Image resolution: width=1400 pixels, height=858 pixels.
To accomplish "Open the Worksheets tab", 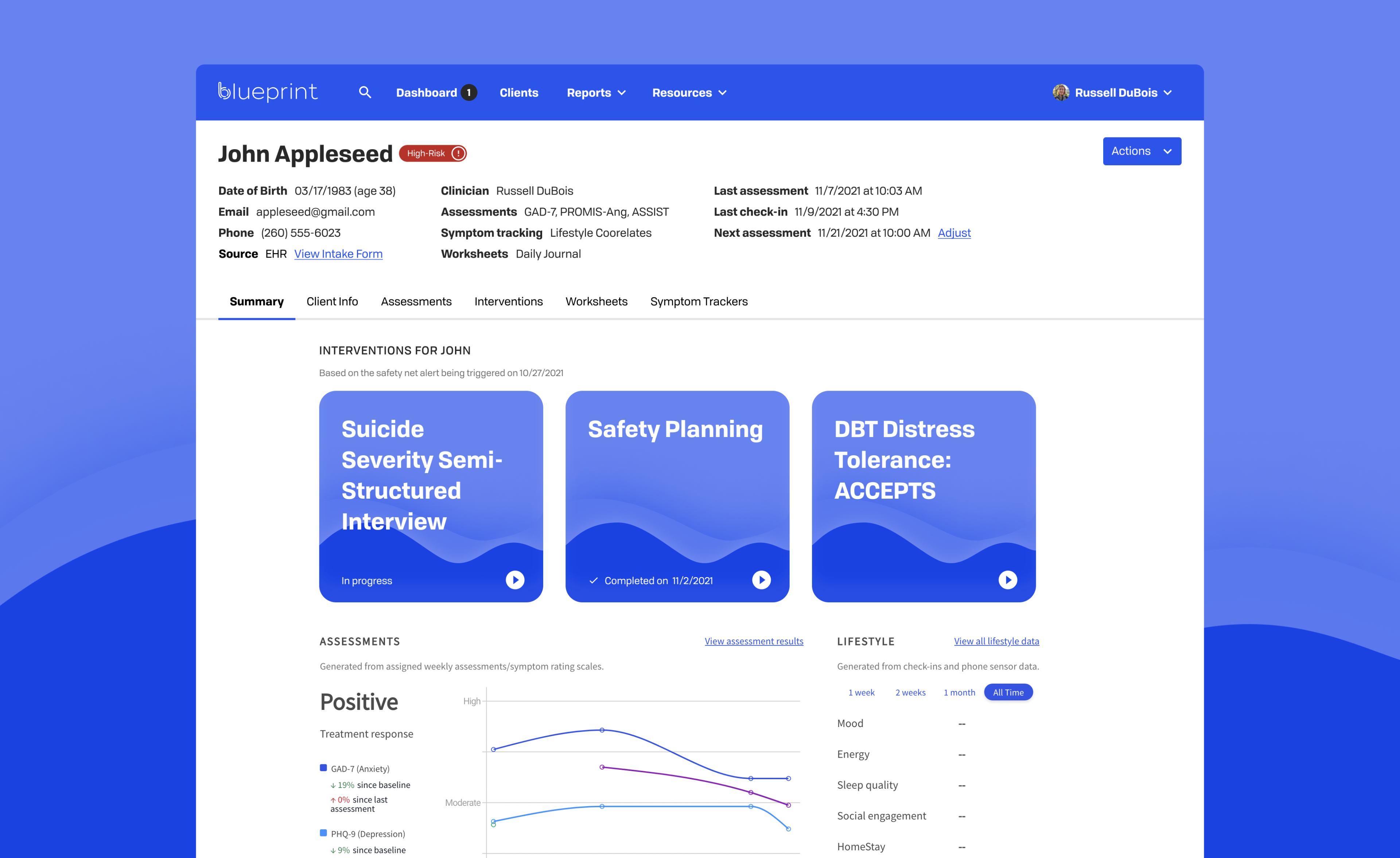I will pyautogui.click(x=596, y=301).
